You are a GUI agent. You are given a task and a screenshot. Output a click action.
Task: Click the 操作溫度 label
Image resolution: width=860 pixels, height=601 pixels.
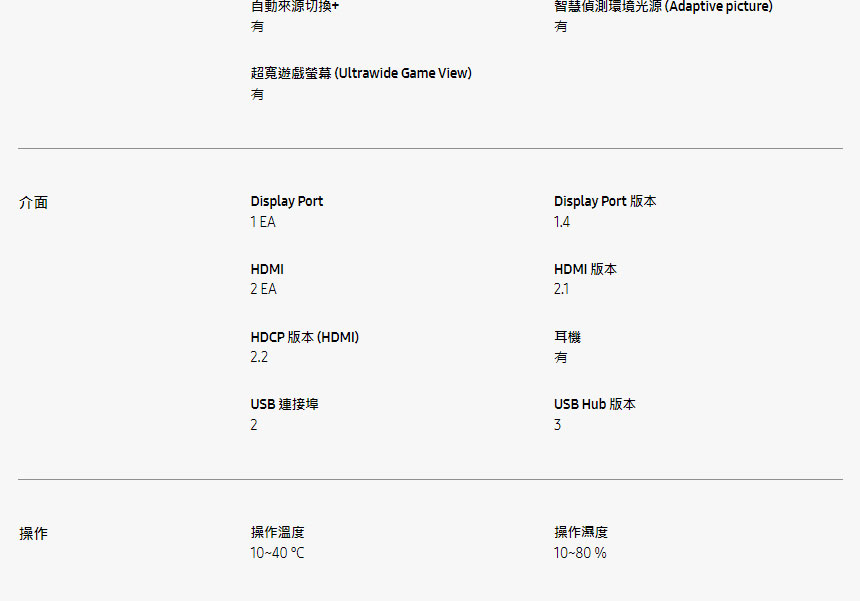tap(277, 532)
